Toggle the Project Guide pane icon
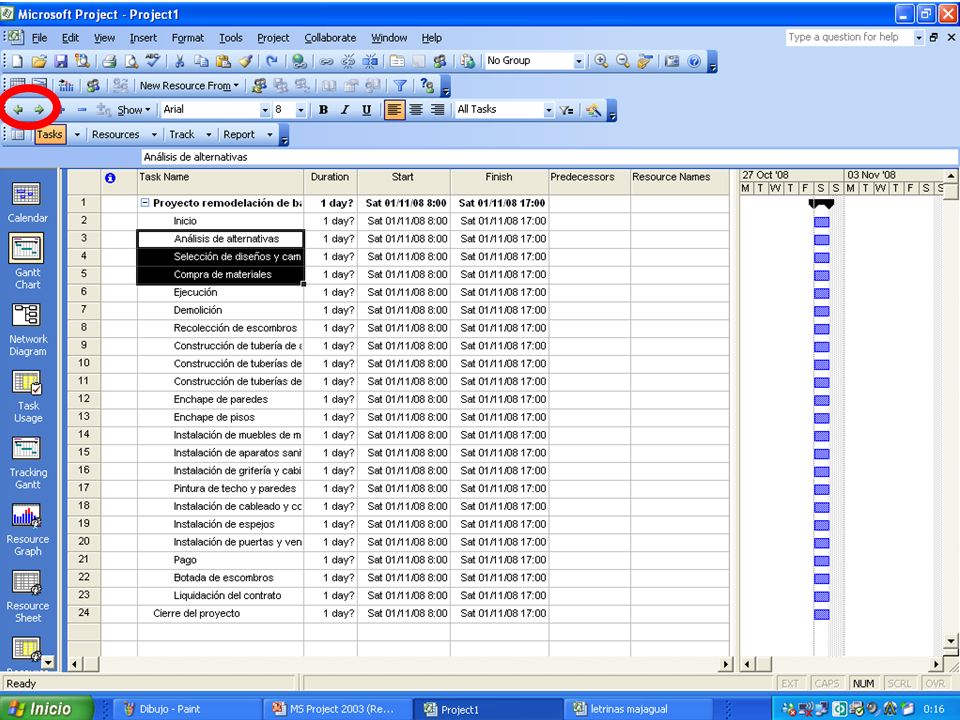Viewport: 960px width, 720px height. pos(18,135)
